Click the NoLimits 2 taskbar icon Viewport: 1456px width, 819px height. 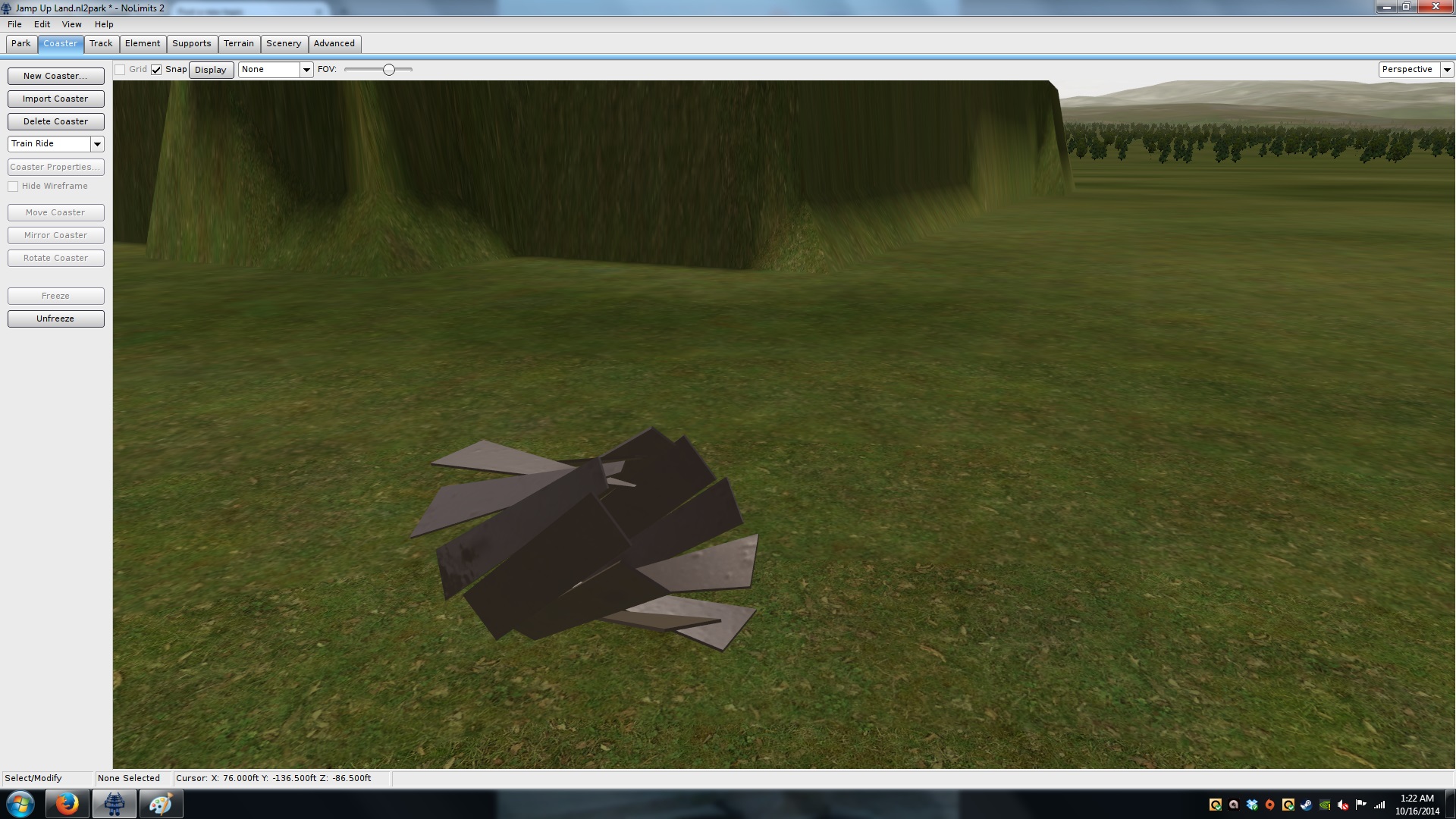click(x=115, y=804)
